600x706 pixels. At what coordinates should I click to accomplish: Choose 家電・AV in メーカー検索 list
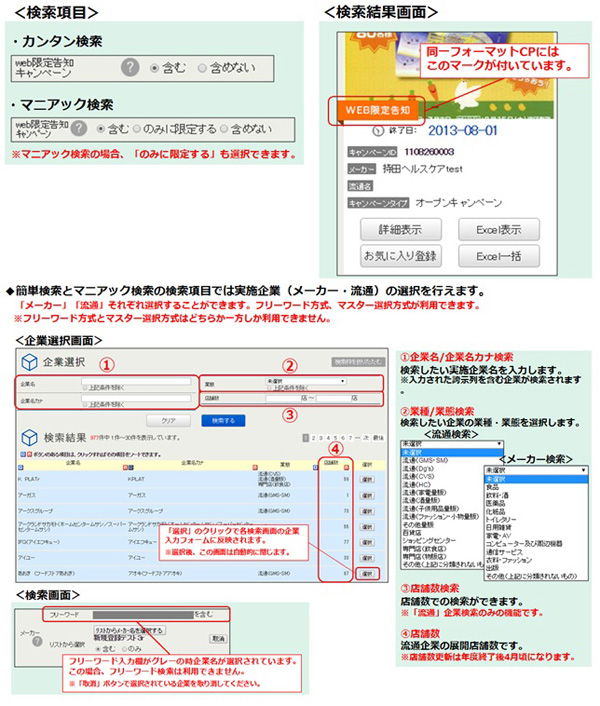click(498, 536)
